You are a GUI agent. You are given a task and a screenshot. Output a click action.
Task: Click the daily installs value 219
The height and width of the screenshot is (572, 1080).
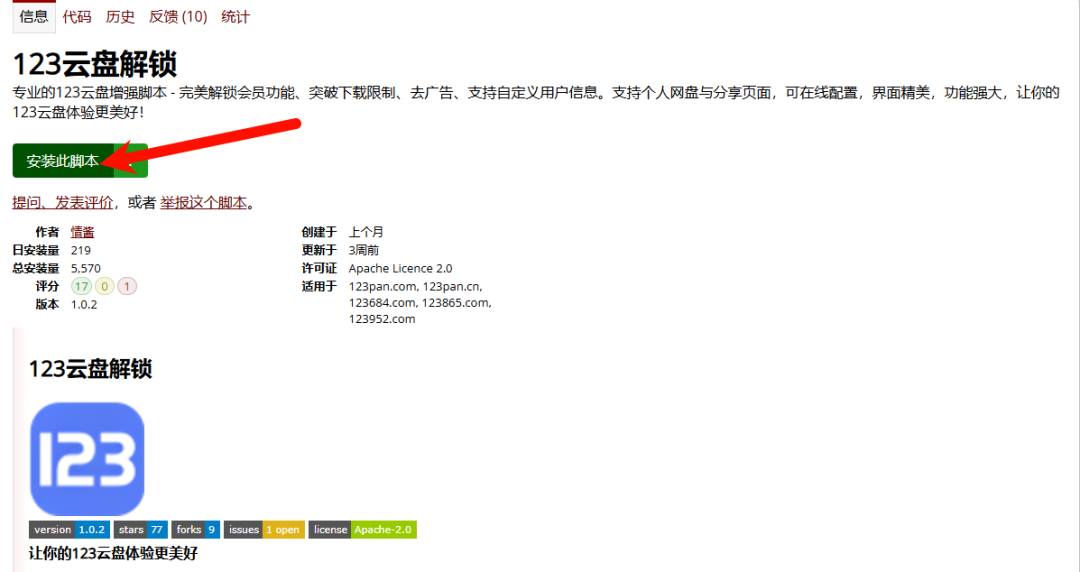(81, 250)
